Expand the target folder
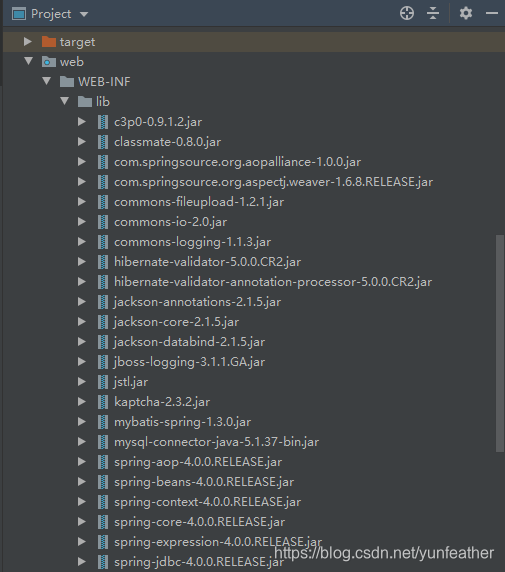Screen dimensions: 505x572 28,42
